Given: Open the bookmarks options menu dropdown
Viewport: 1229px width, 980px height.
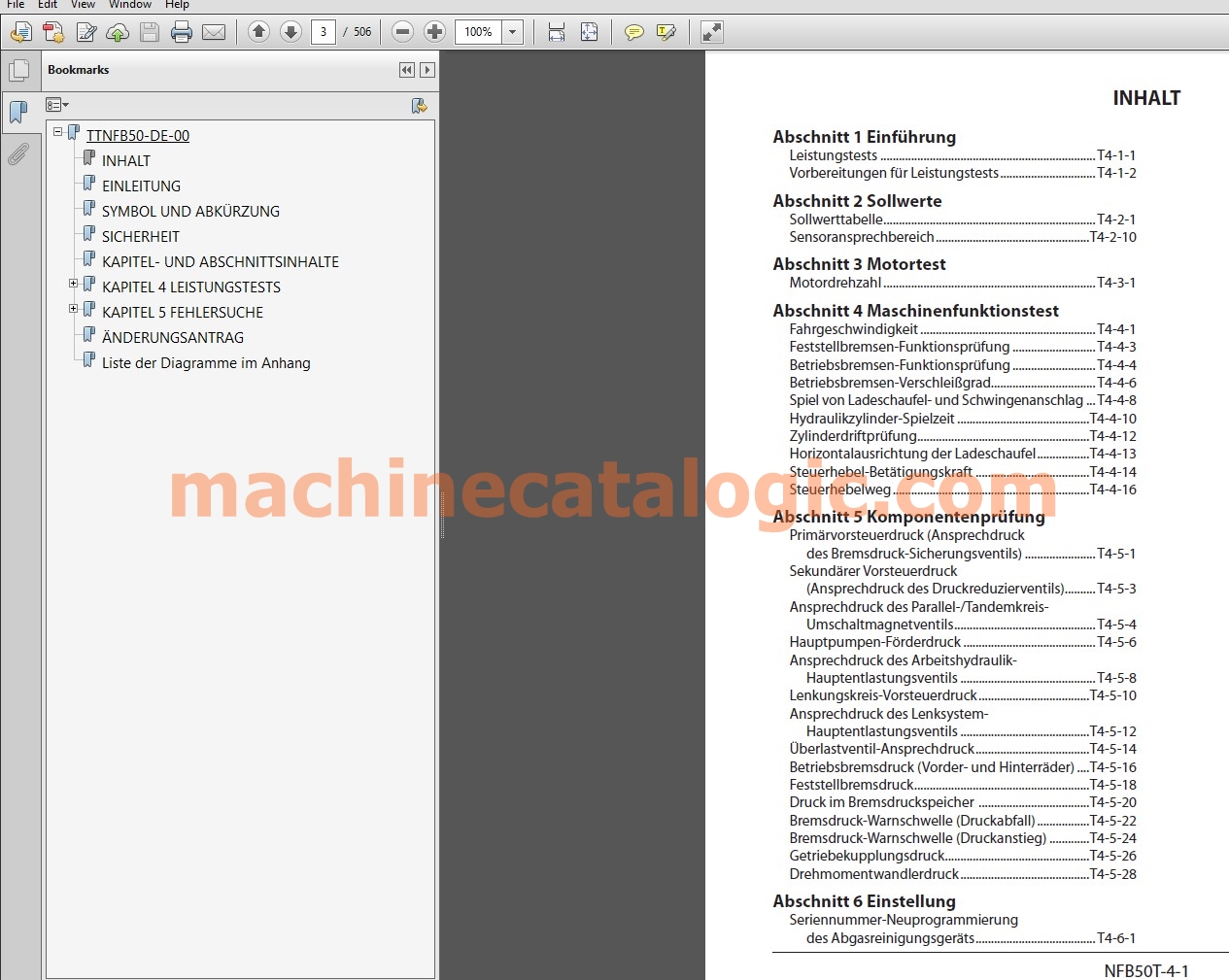Looking at the screenshot, I should pos(57,105).
